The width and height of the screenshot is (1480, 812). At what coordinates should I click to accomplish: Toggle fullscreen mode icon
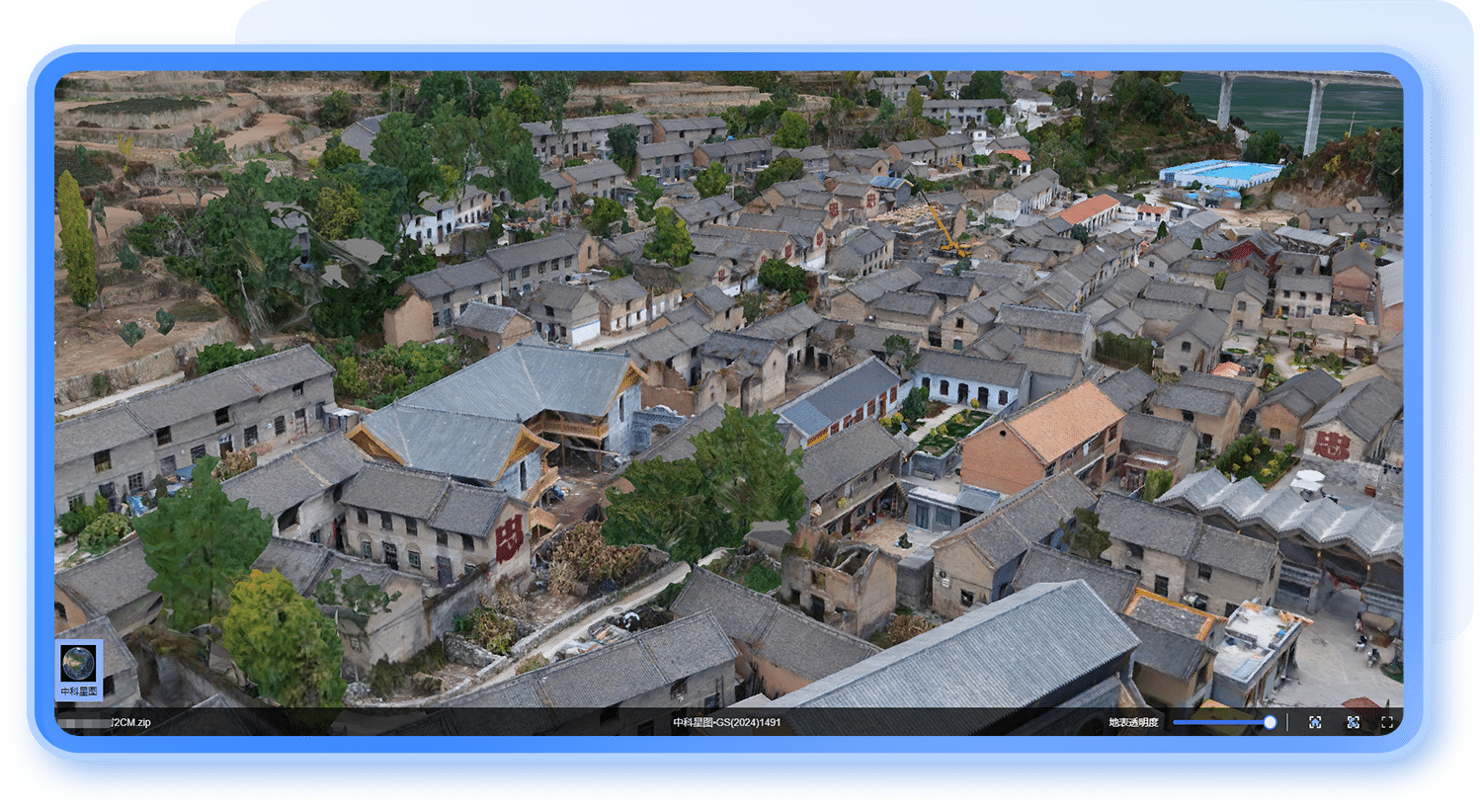click(x=1387, y=722)
